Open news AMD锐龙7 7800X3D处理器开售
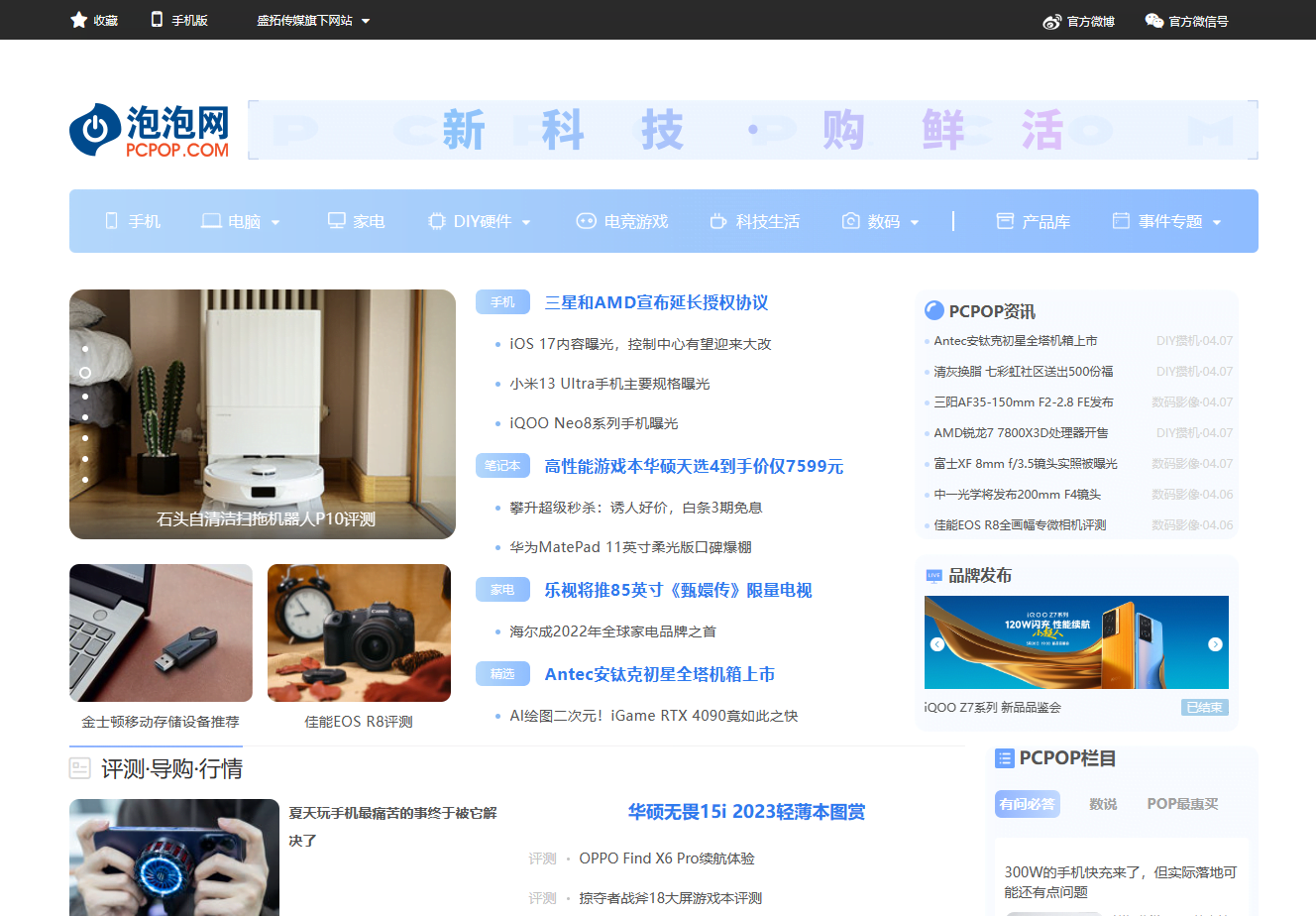This screenshot has width=1316, height=916. click(x=1021, y=432)
